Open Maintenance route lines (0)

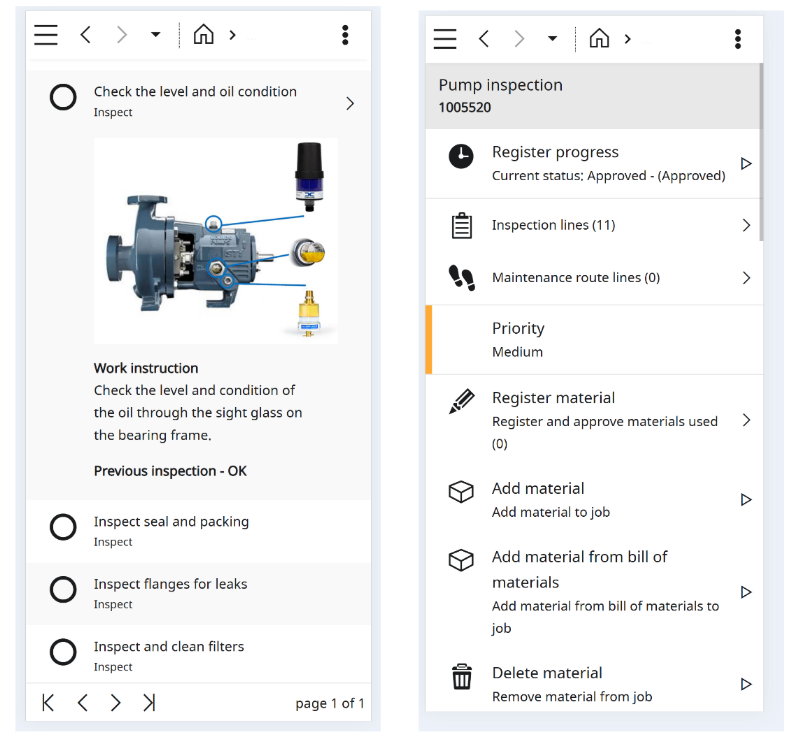(x=592, y=278)
